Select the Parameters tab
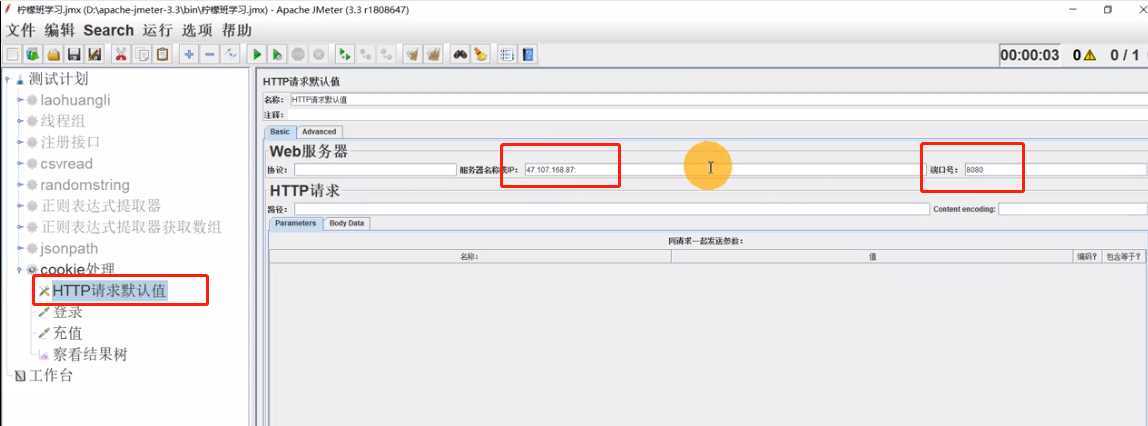 click(296, 223)
